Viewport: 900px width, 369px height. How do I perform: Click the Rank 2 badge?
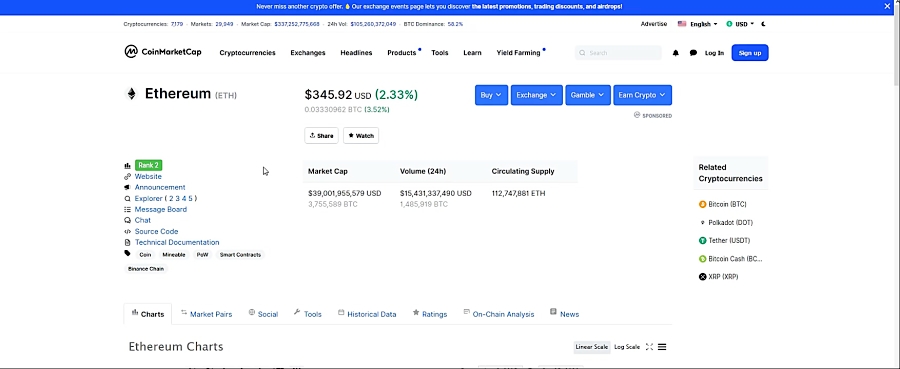(x=148, y=165)
